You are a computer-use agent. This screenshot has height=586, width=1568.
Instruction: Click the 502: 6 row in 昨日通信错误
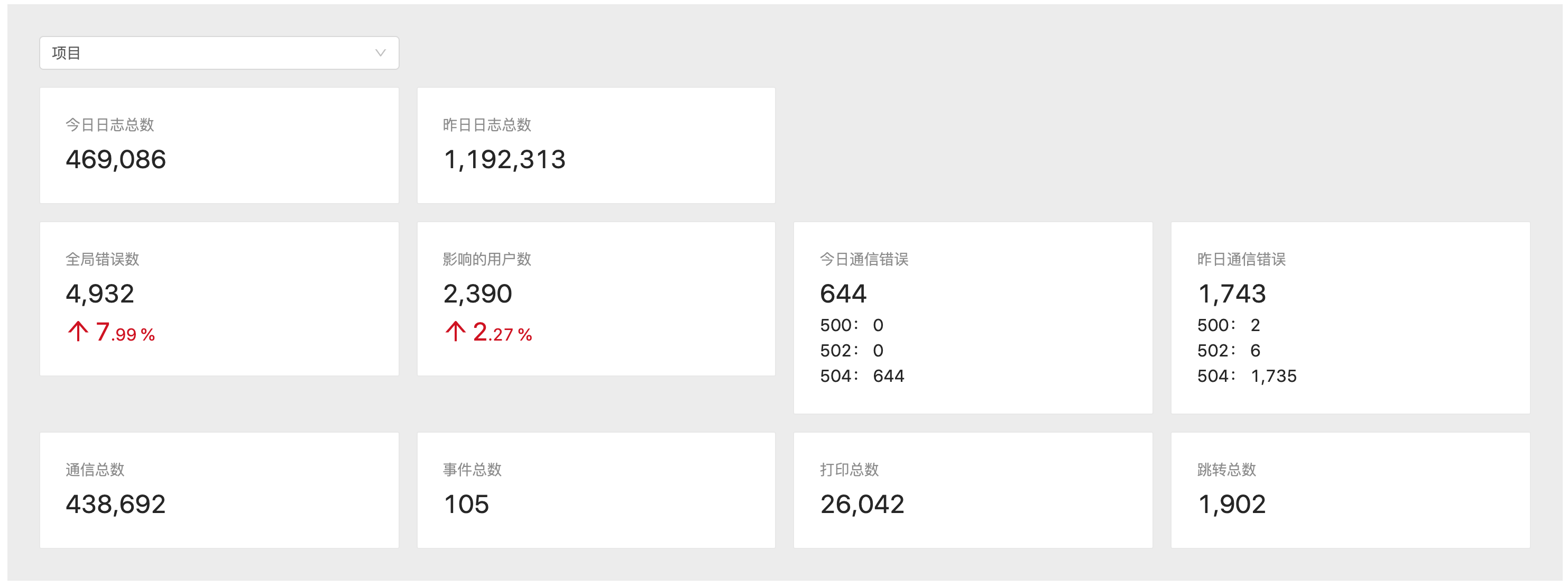(1229, 350)
